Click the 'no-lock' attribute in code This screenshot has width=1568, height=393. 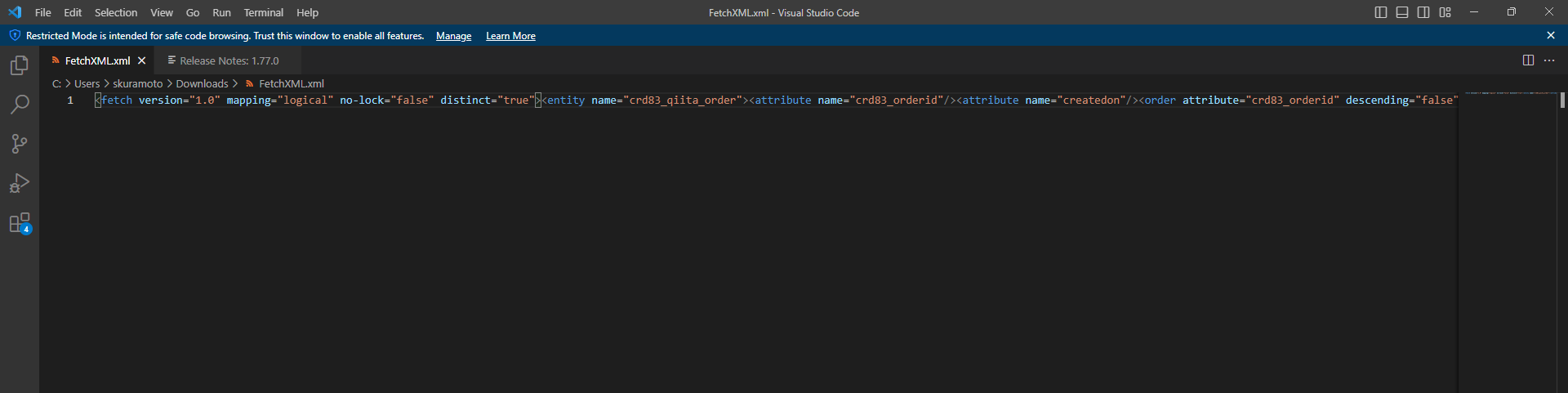pyautogui.click(x=362, y=100)
